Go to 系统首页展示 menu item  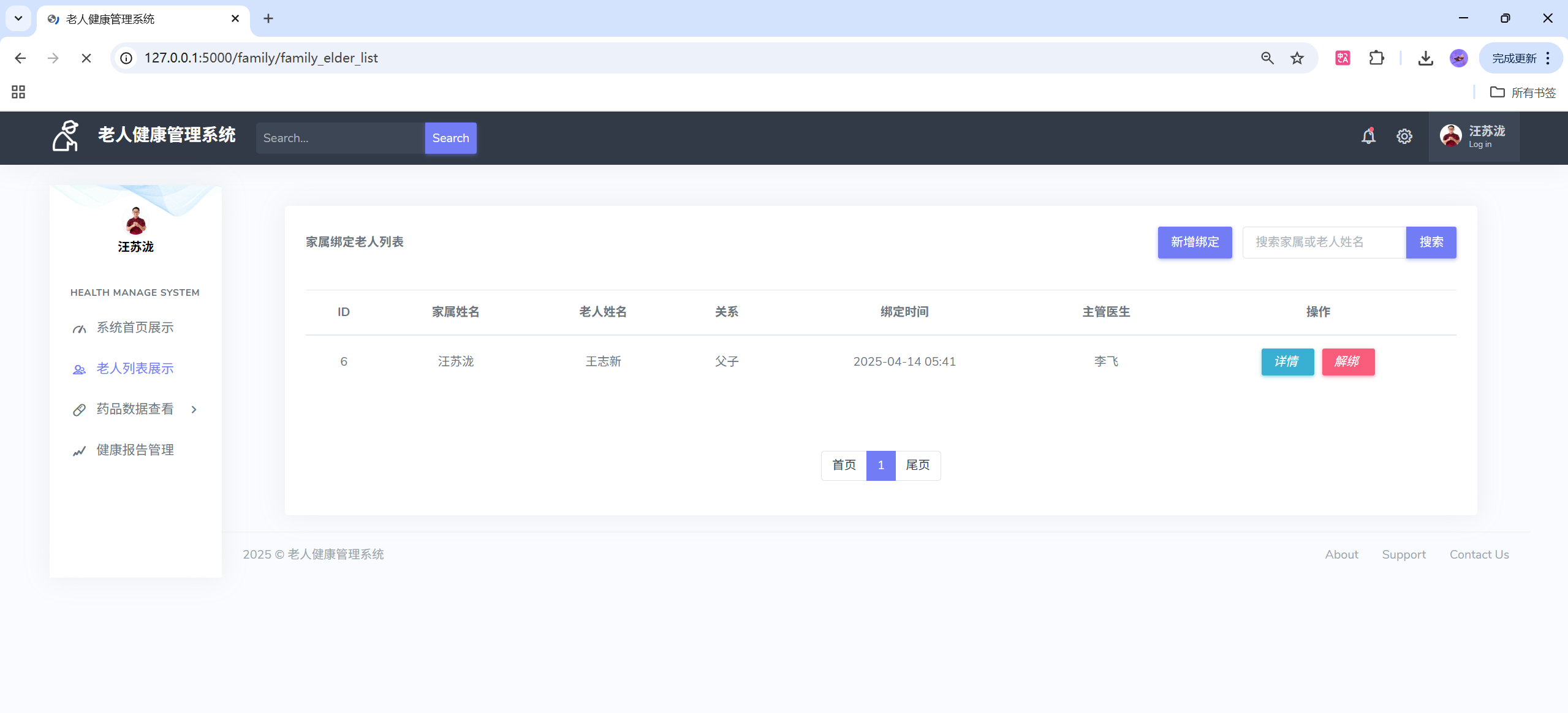click(x=135, y=328)
